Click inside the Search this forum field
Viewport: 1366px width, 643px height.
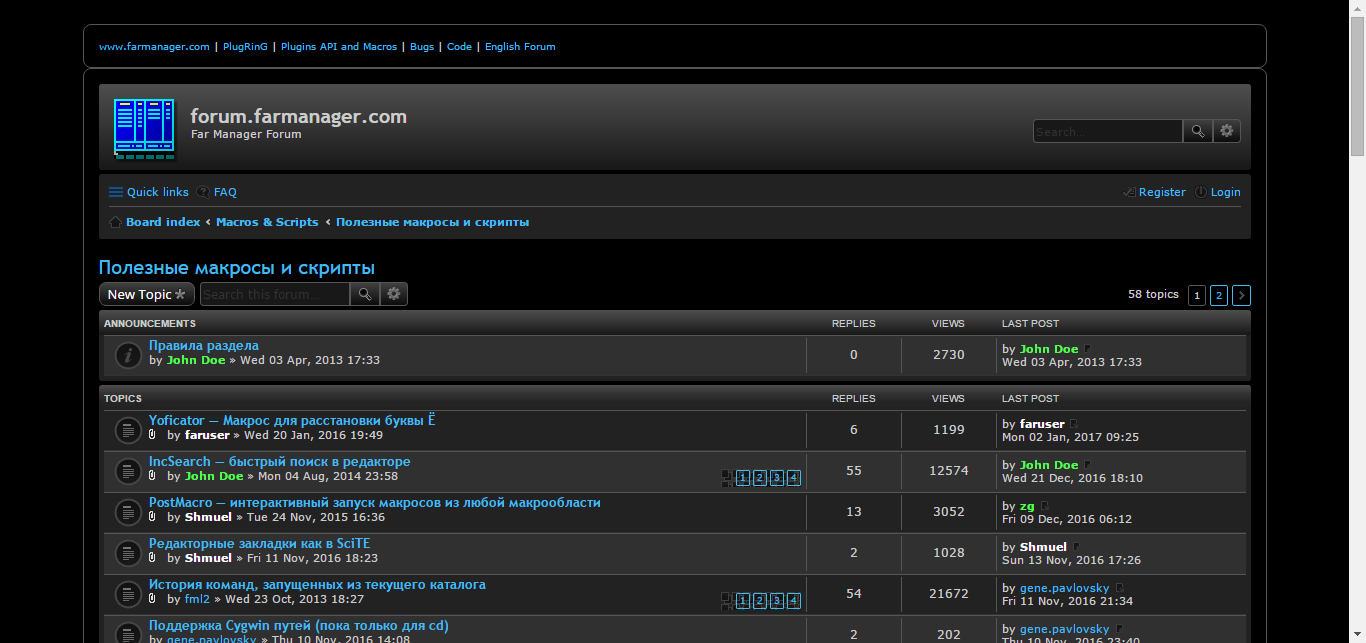tap(274, 293)
